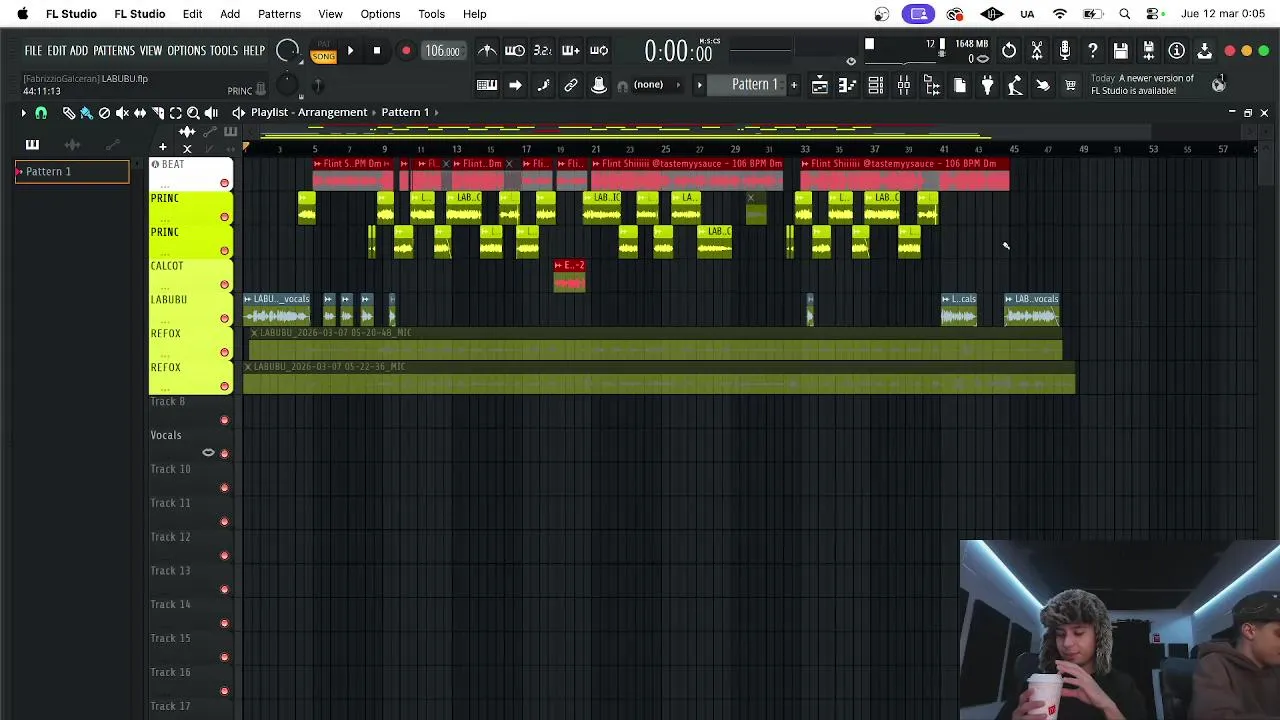Open the Pattern 1 breadcrumb in Playlist title

[x=405, y=112]
